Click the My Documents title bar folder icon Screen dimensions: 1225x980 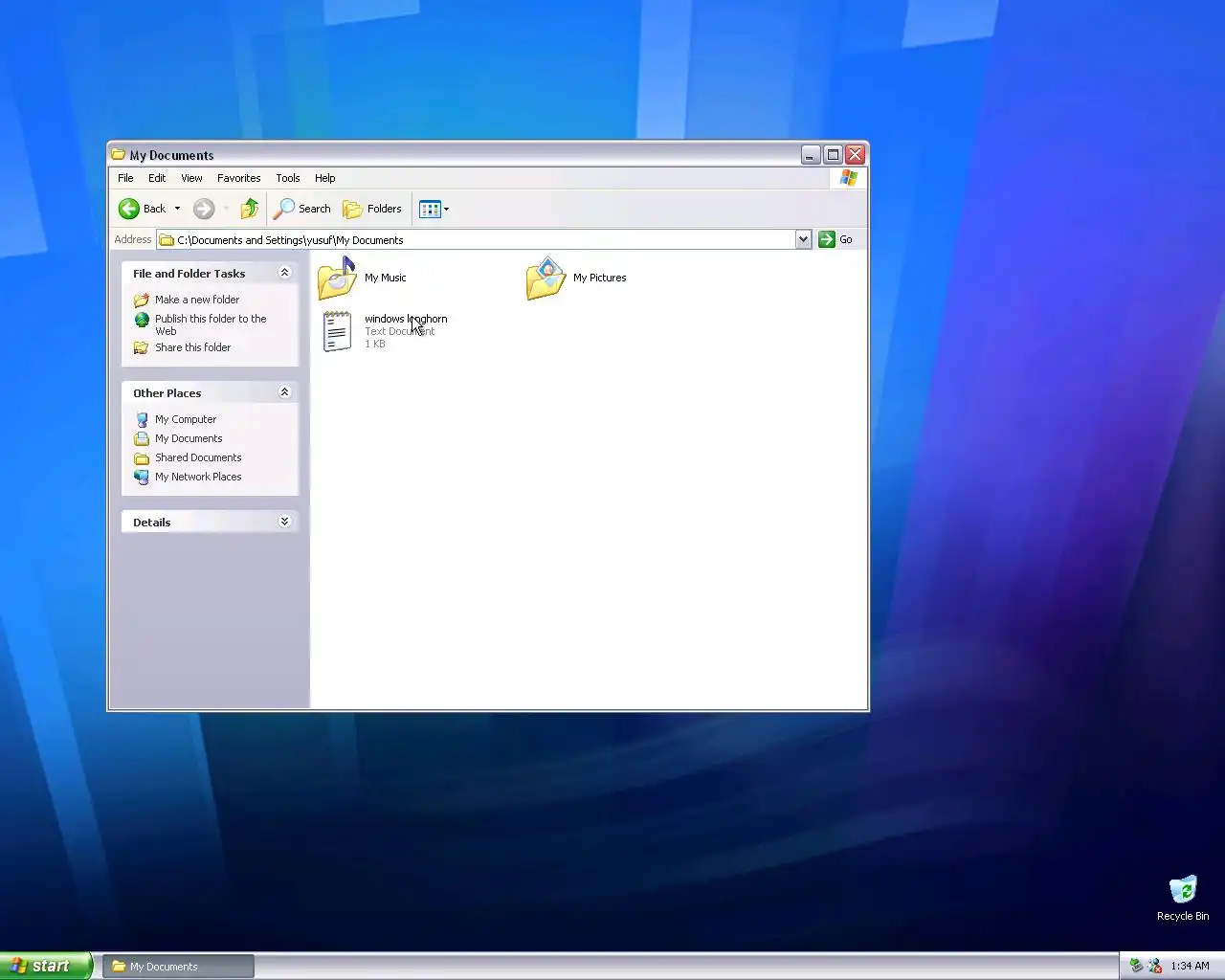tap(119, 154)
